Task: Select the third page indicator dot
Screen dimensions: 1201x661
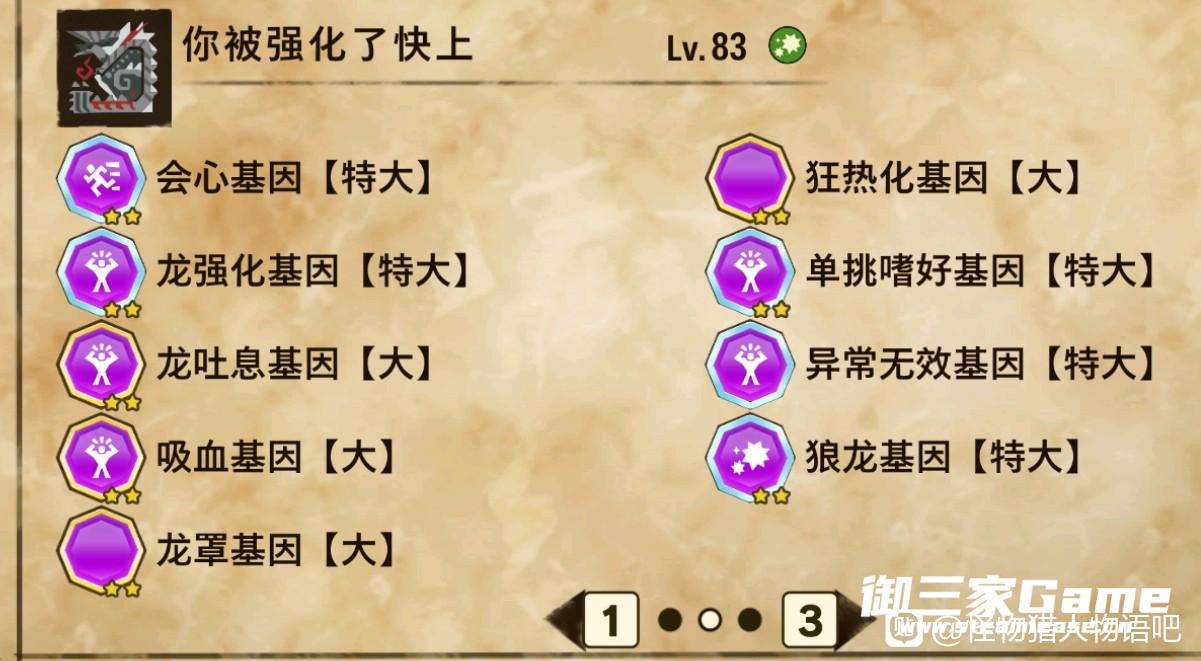Action: (749, 620)
